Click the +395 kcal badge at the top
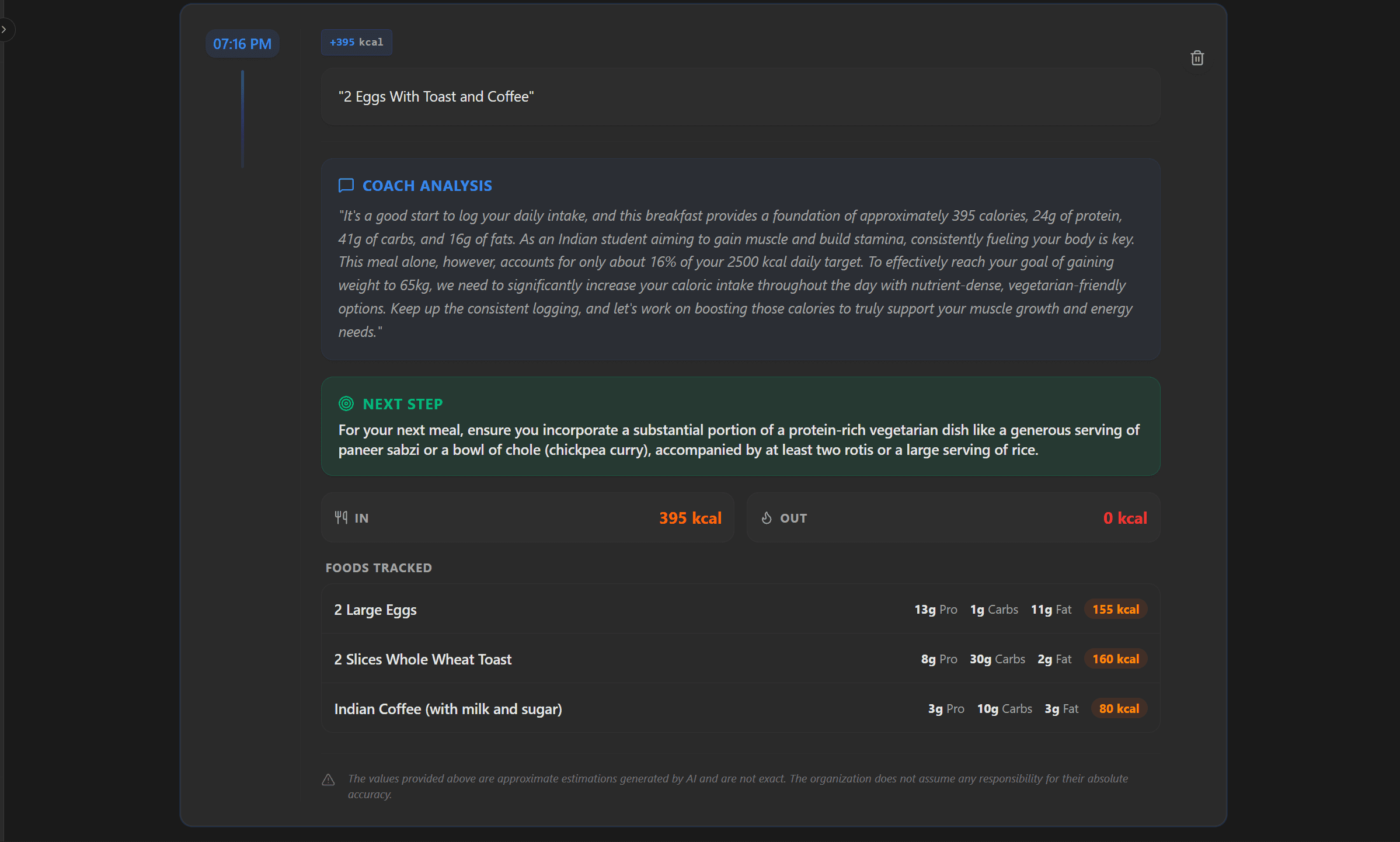 356,41
